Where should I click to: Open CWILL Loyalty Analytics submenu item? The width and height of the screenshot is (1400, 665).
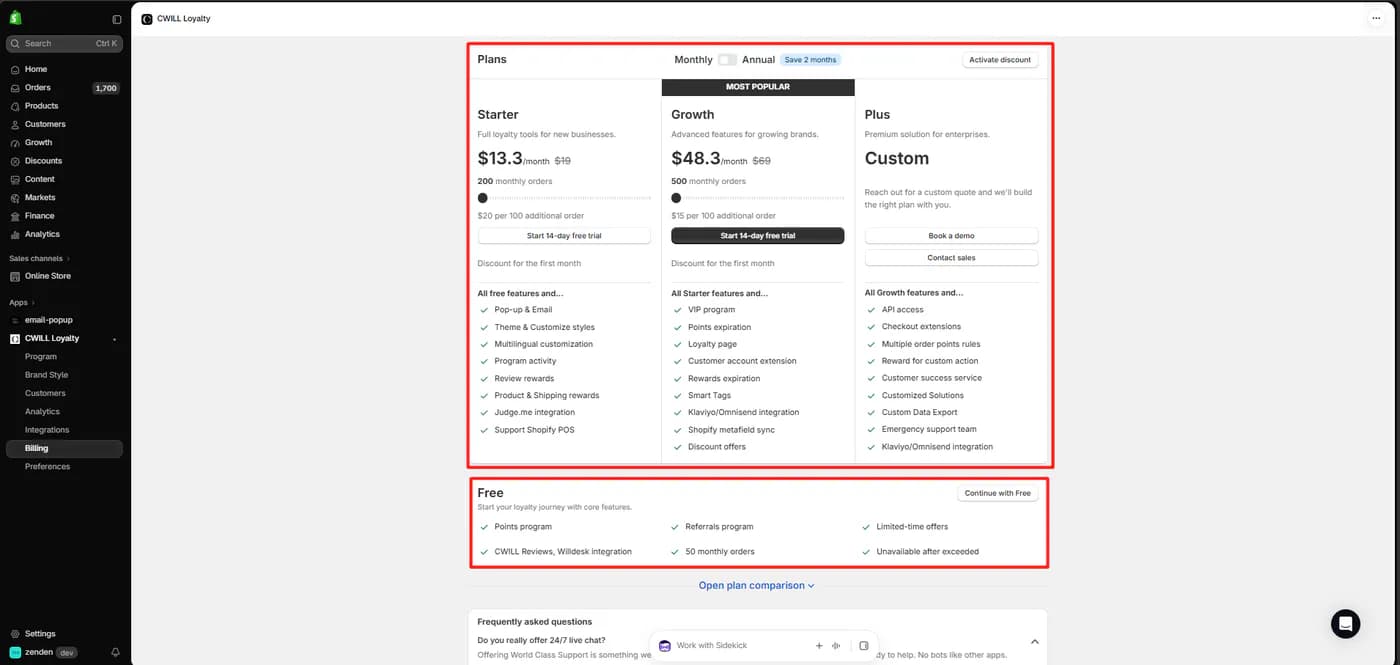(42, 412)
